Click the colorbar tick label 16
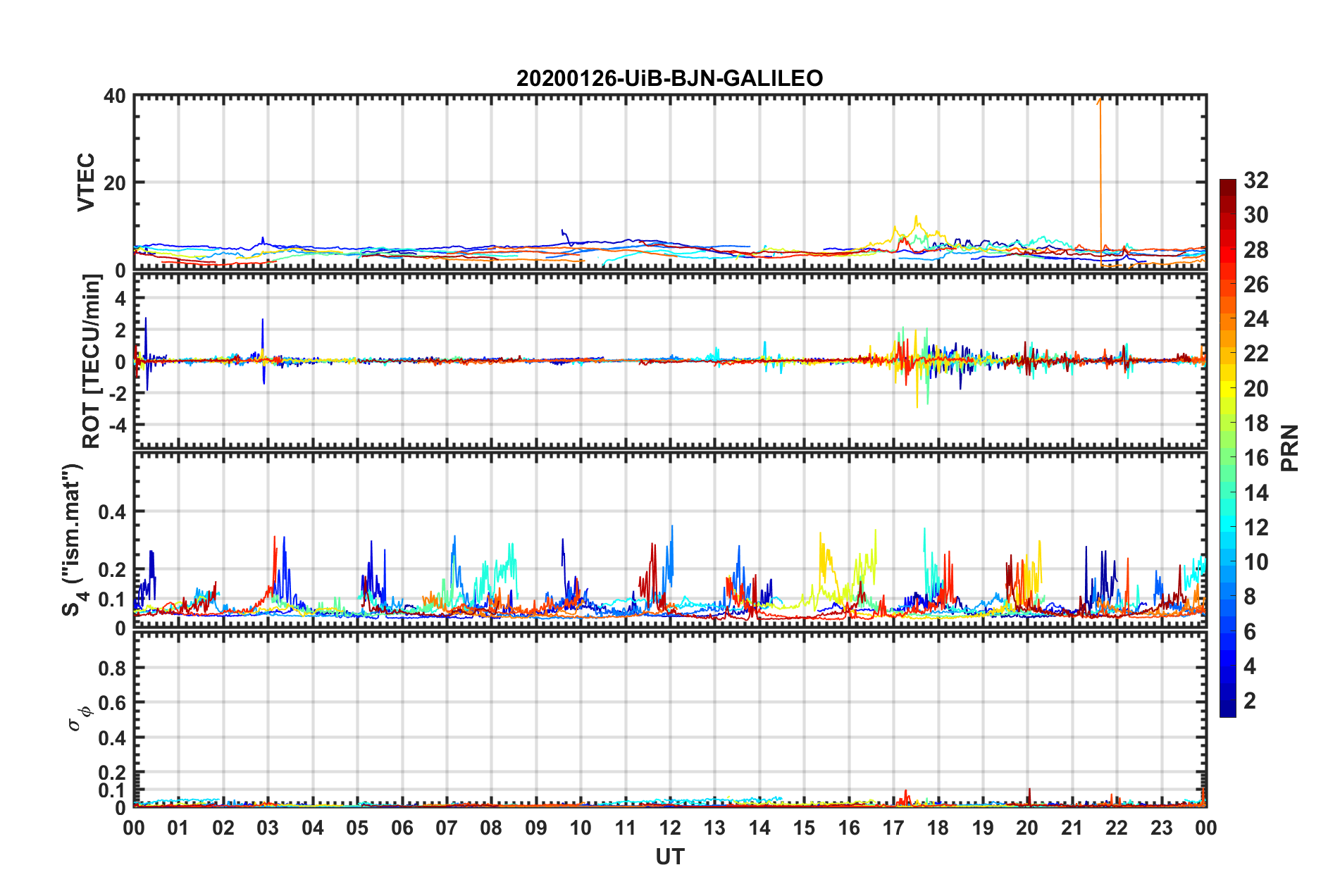This screenshot has height=896, width=1340. [x=1256, y=458]
